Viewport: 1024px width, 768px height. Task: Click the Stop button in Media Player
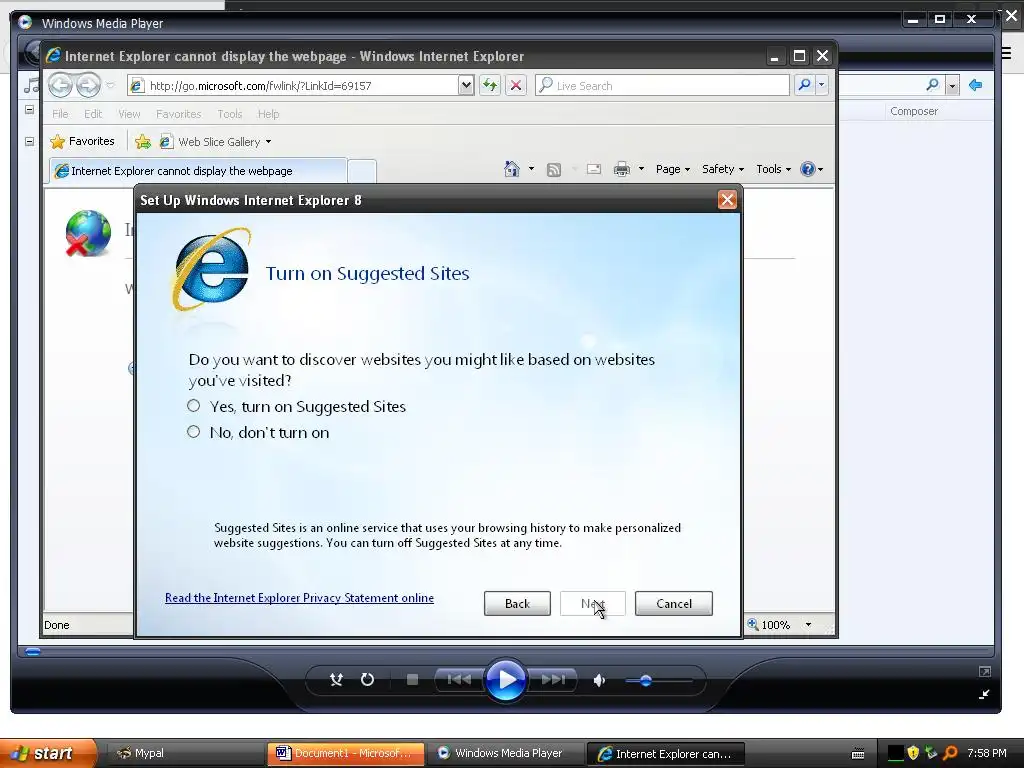point(412,680)
